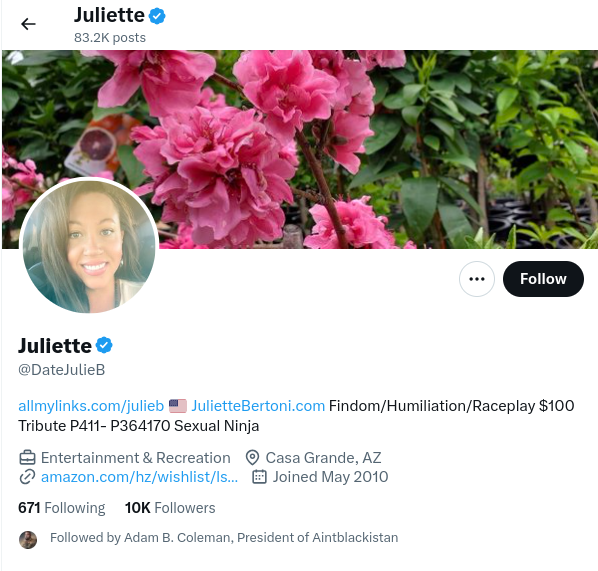Open the allmylinks.com/julieb link
Screen dimensions: 598x571
tap(91, 406)
